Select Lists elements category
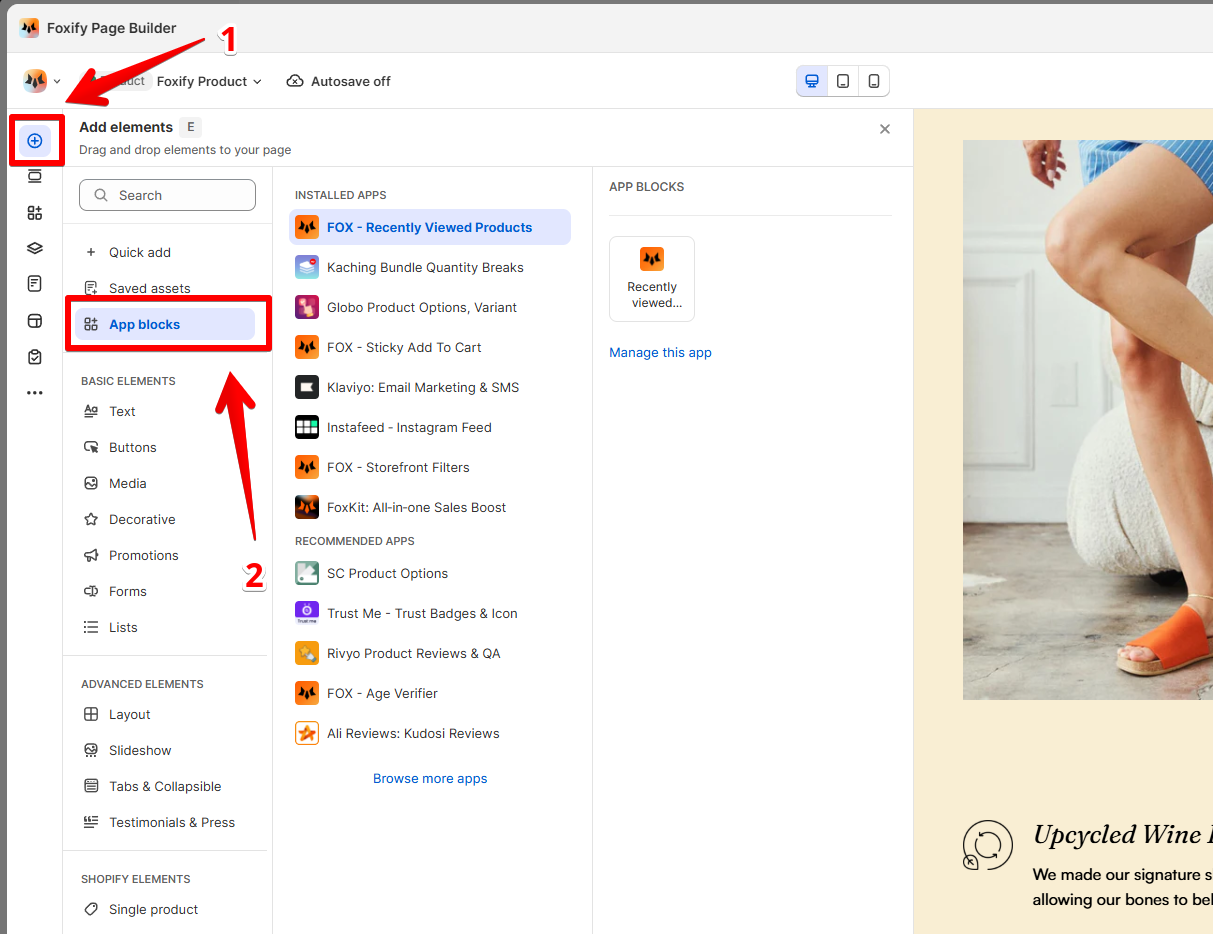The image size is (1213, 934). pos(165,627)
